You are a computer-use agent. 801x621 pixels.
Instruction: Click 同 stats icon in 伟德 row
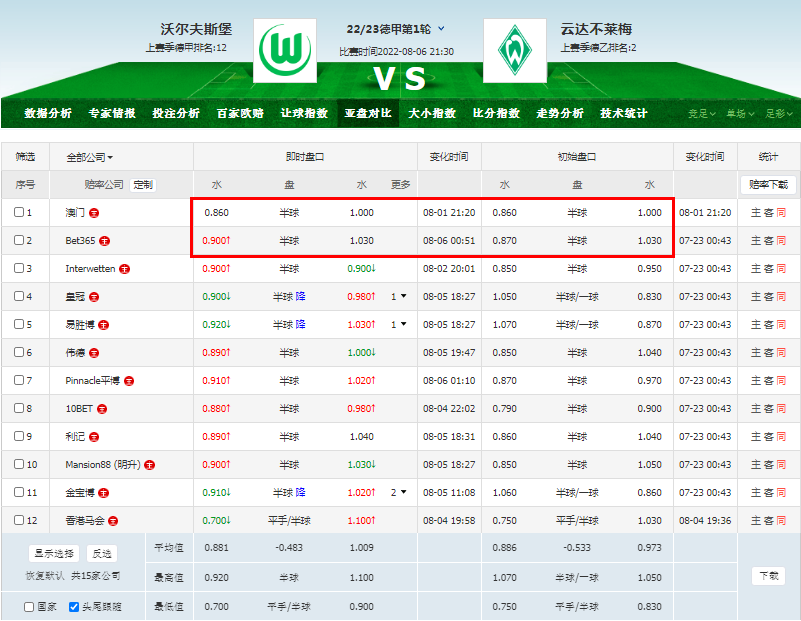tap(782, 352)
